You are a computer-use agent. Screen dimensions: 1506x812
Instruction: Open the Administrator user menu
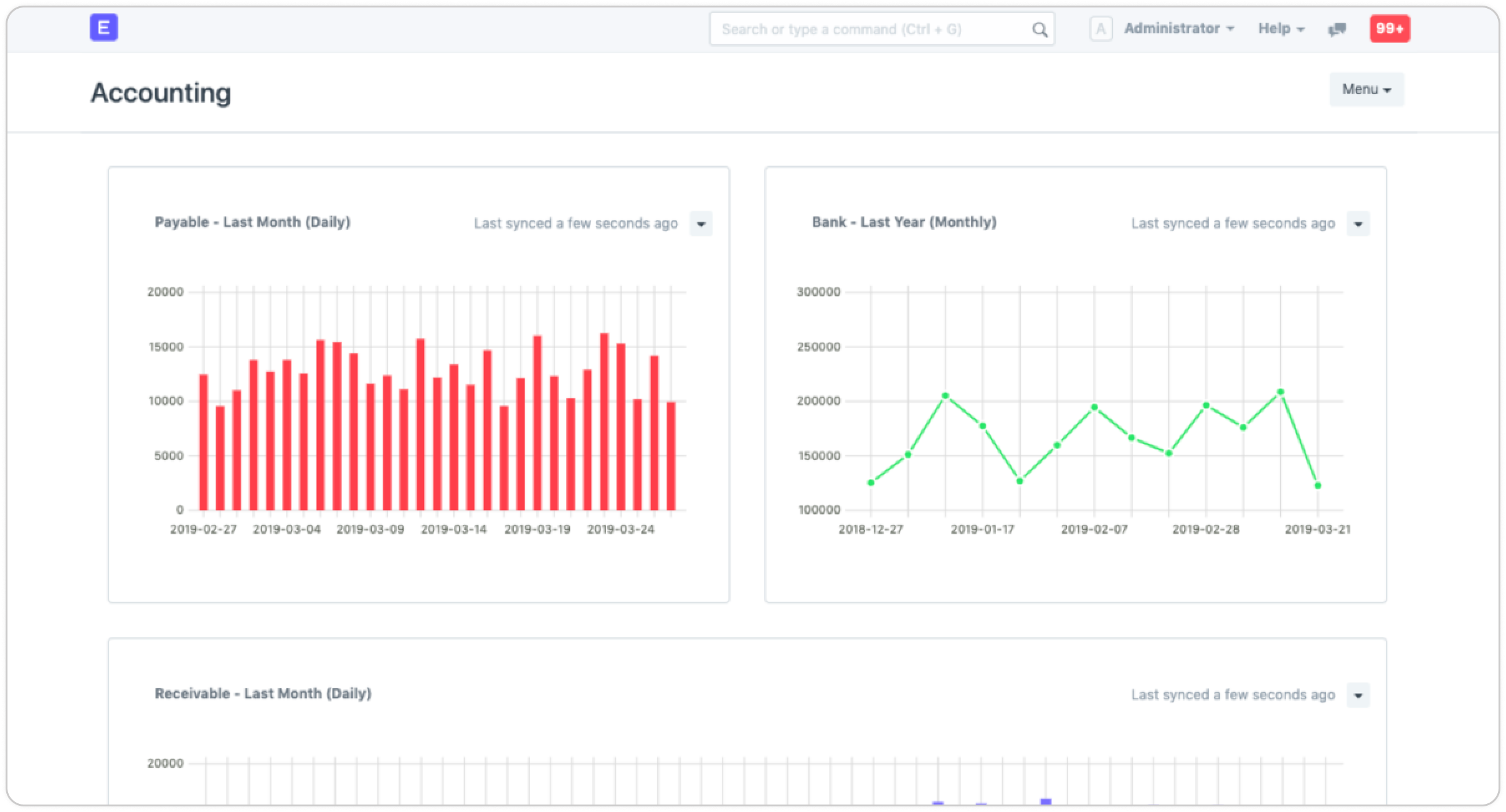pos(1178,29)
